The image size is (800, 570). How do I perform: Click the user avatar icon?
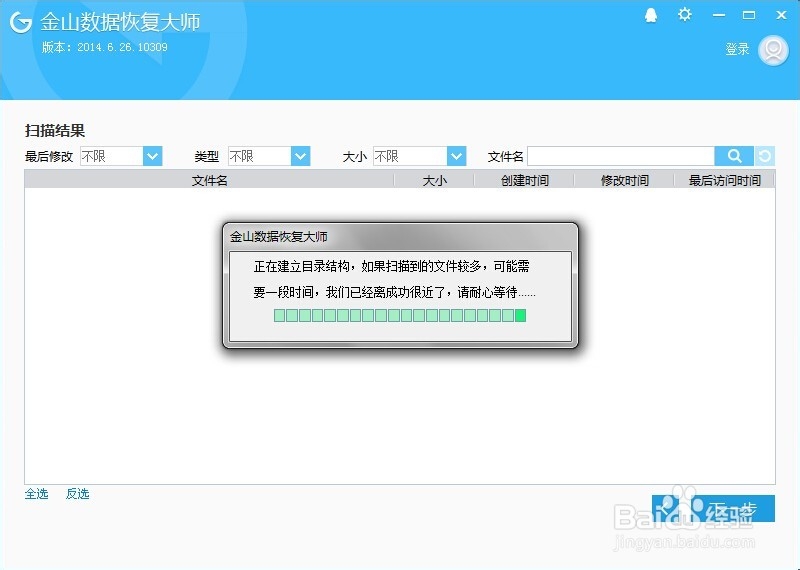click(773, 50)
